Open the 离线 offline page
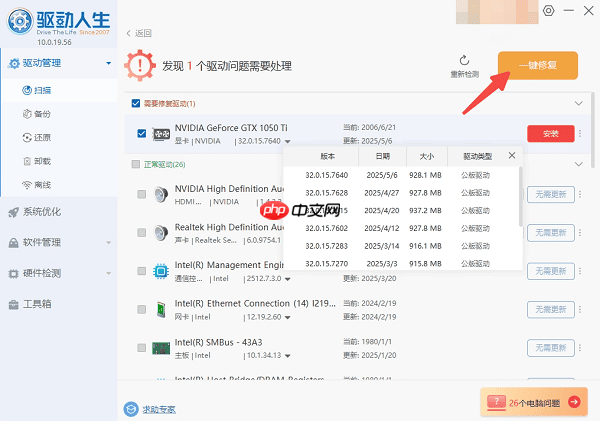Screen dimensions: 600x421 coord(37,185)
